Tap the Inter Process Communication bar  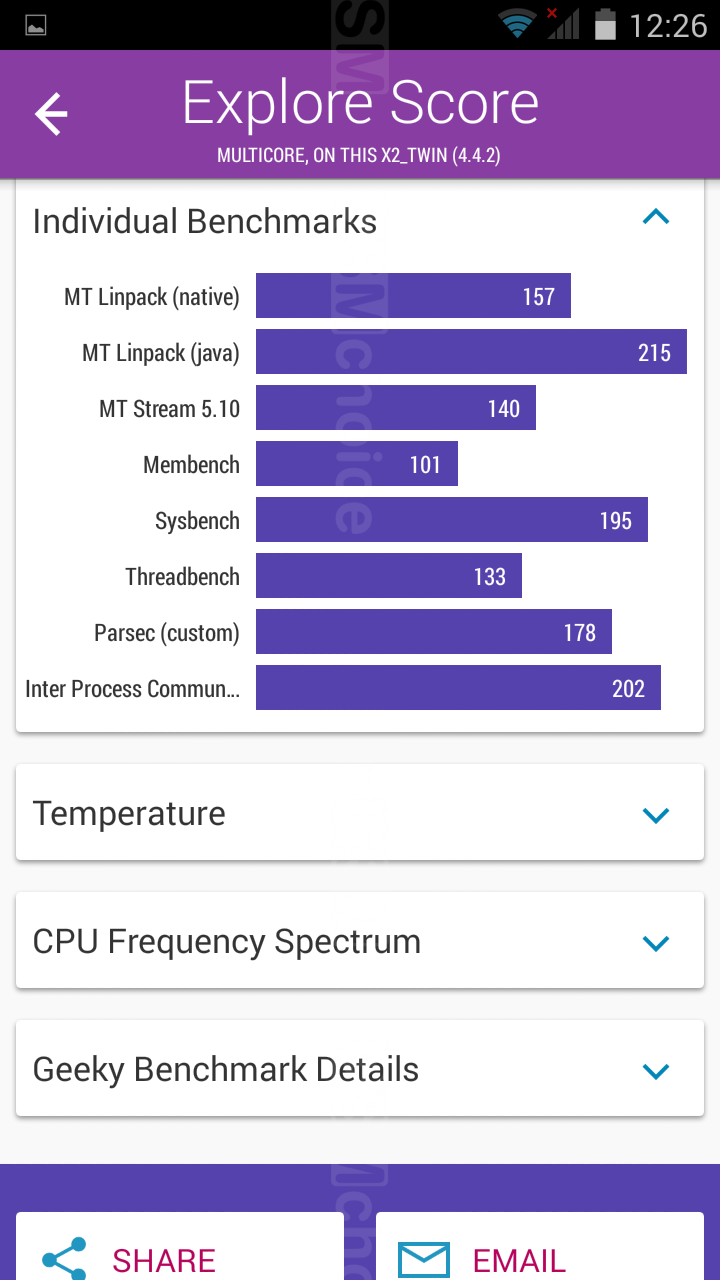[458, 688]
